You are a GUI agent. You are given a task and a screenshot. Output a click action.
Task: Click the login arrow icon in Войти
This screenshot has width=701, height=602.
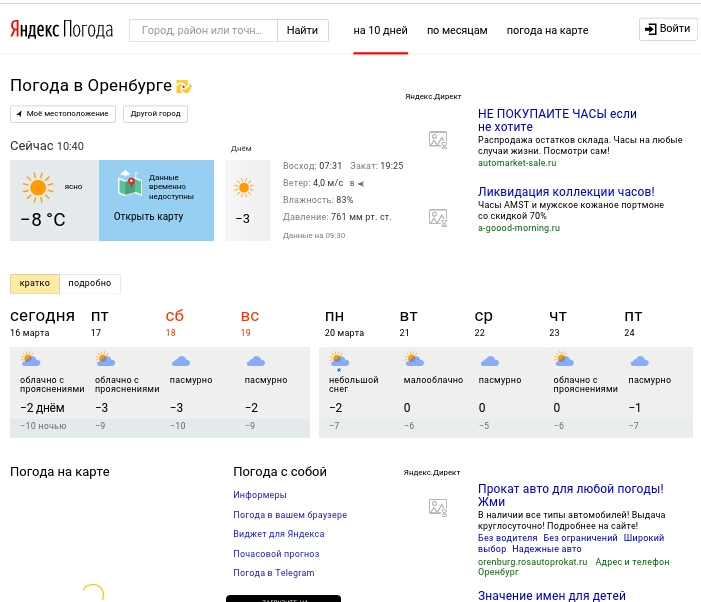tap(650, 29)
